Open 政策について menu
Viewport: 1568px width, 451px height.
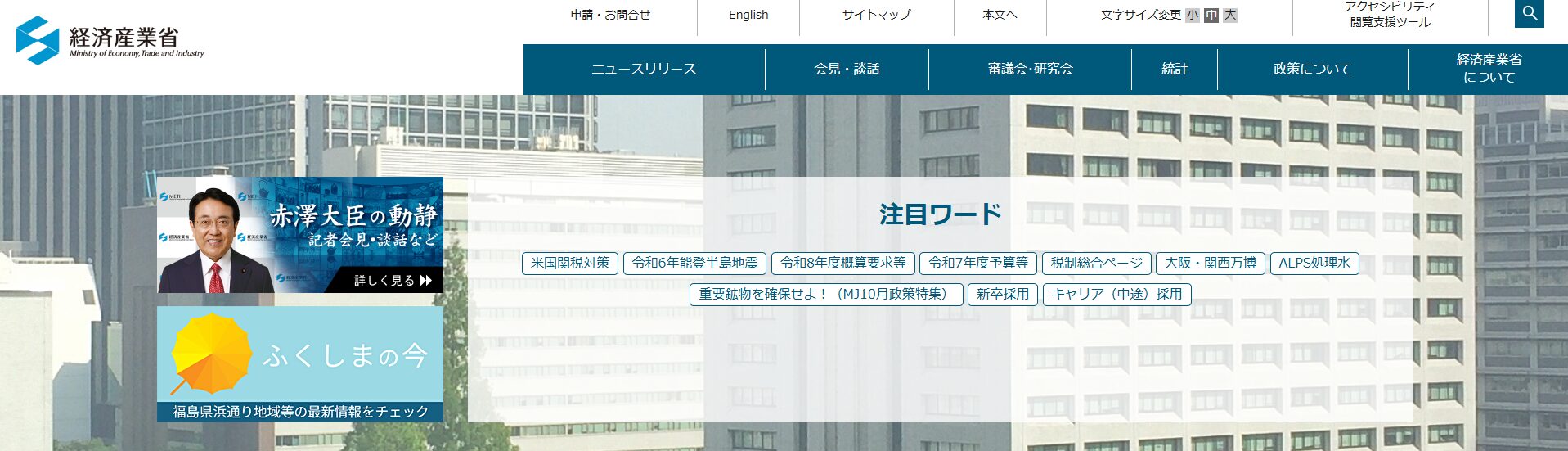click(x=1312, y=69)
